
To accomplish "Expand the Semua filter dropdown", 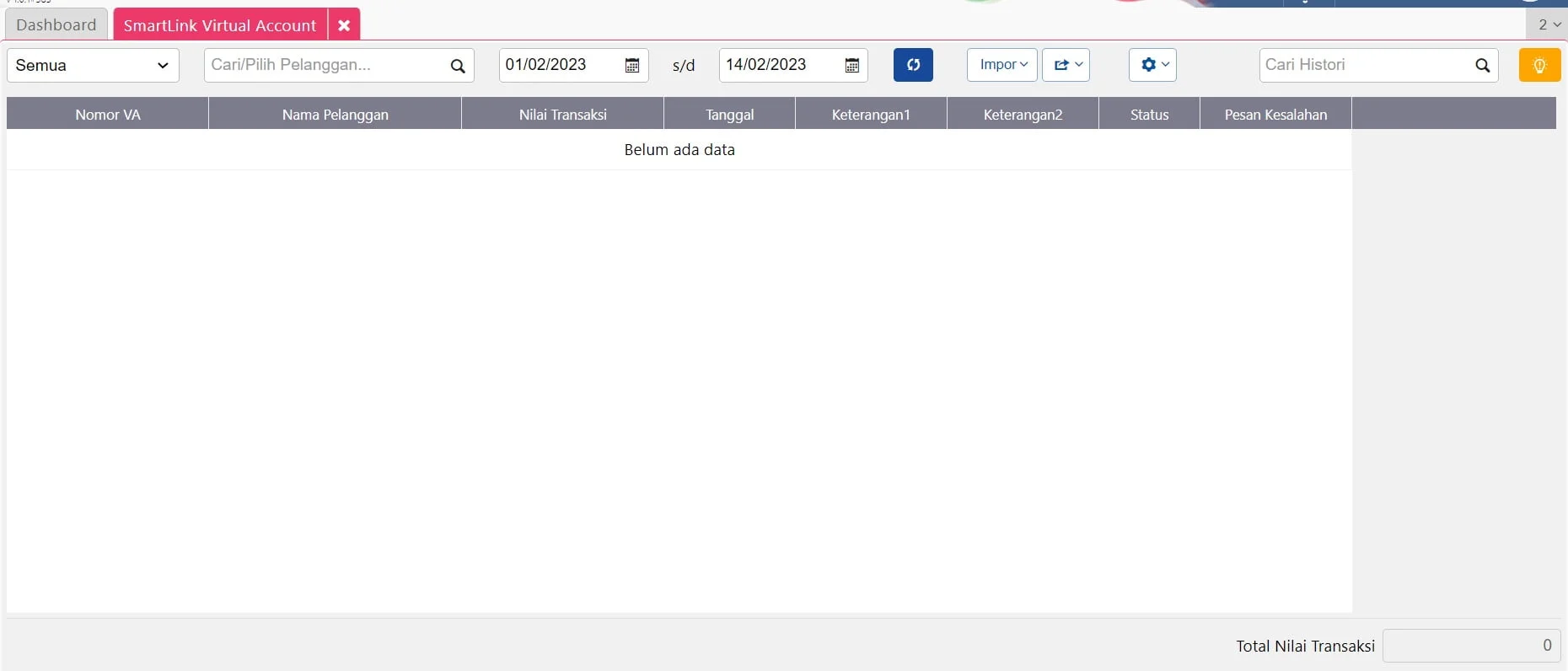I will pos(93,66).
